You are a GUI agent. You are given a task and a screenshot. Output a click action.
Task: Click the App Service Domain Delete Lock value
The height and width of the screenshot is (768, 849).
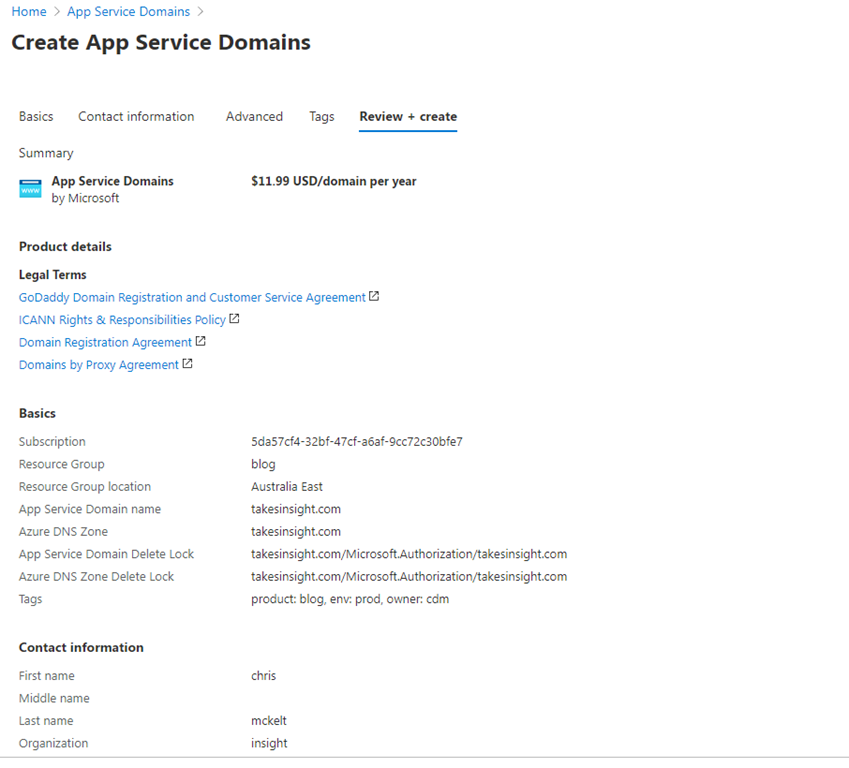409,554
